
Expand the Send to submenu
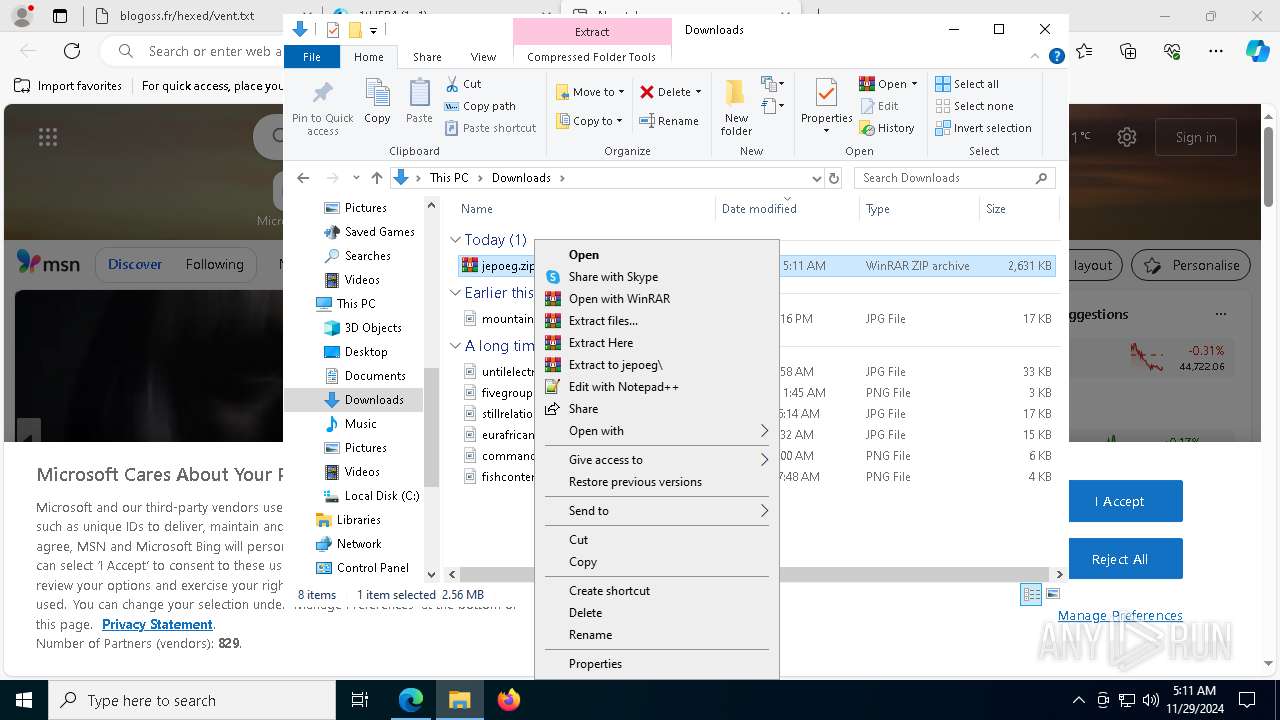pos(657,511)
